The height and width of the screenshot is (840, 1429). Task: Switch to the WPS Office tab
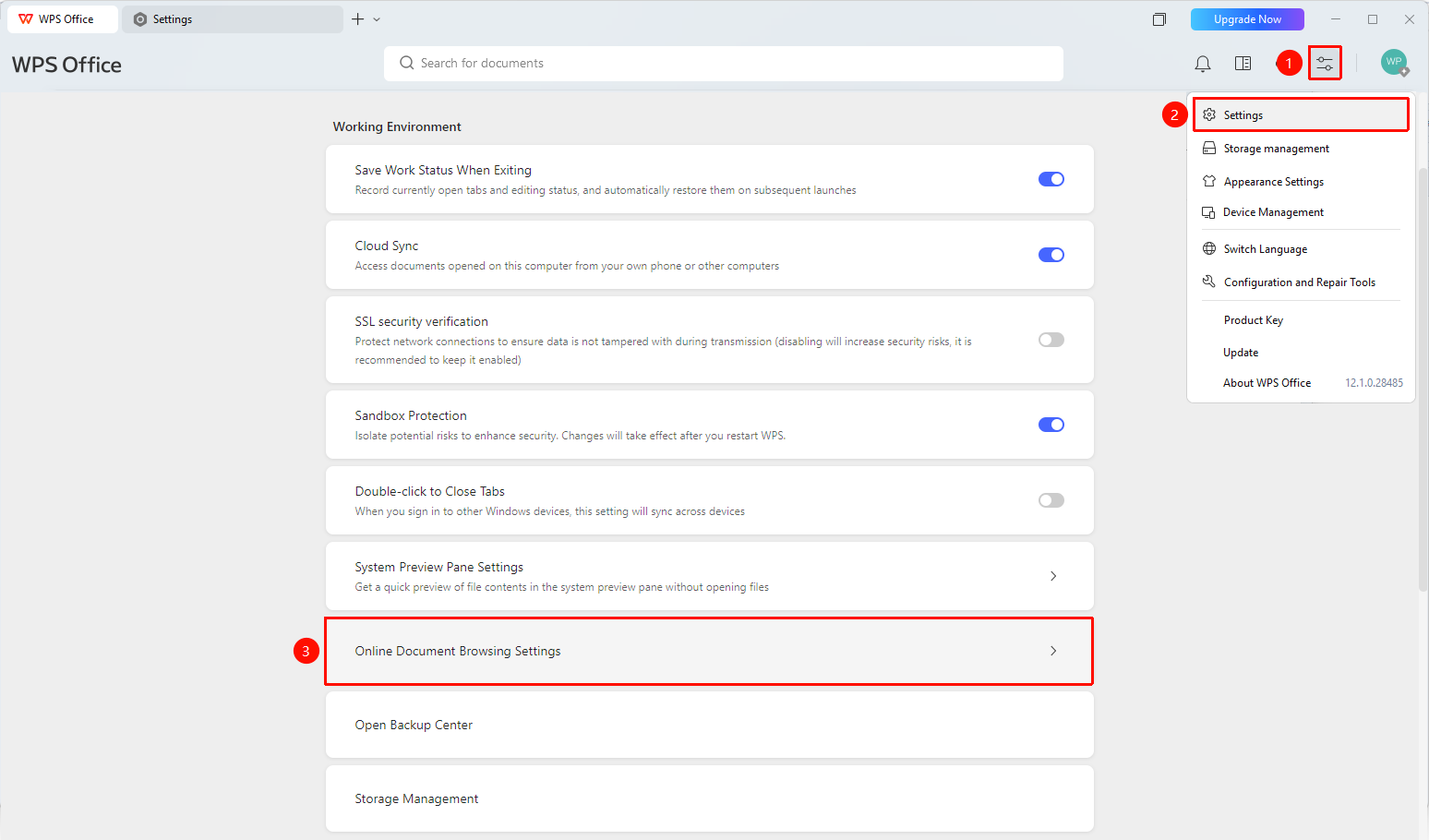pyautogui.click(x=63, y=19)
